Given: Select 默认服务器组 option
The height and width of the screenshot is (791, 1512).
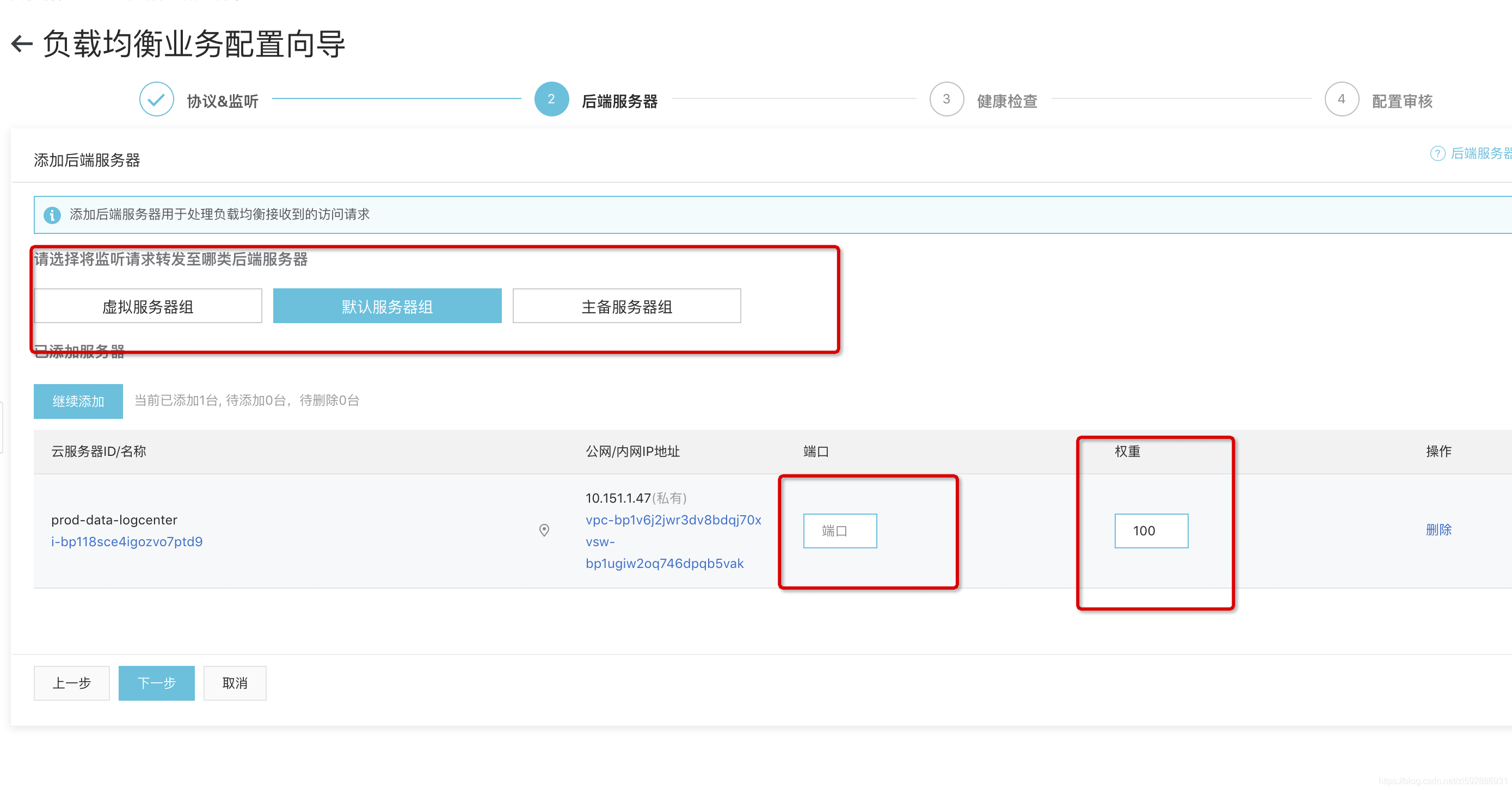Looking at the screenshot, I should (387, 306).
